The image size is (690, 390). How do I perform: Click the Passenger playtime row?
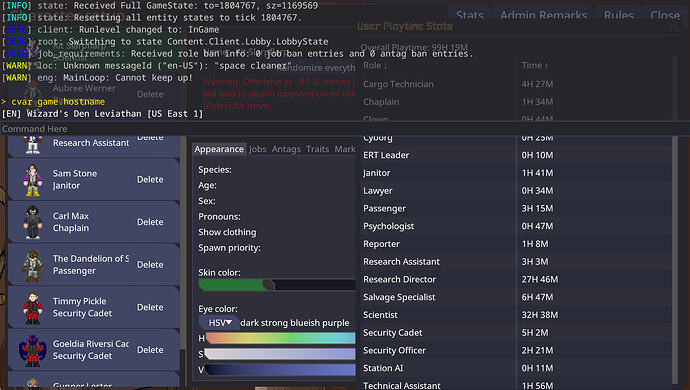click(x=517, y=208)
